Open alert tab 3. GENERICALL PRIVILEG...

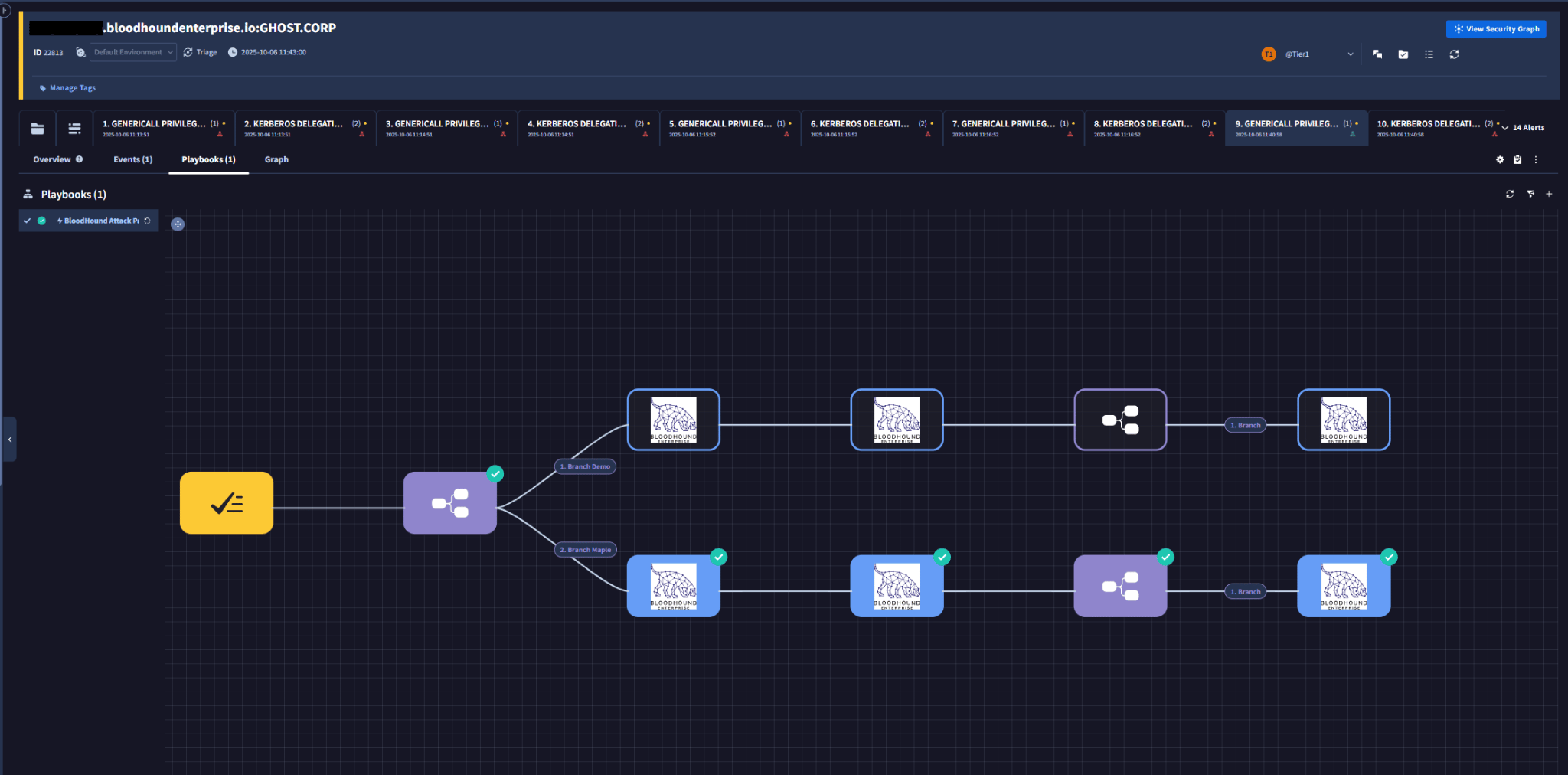pyautogui.click(x=447, y=128)
